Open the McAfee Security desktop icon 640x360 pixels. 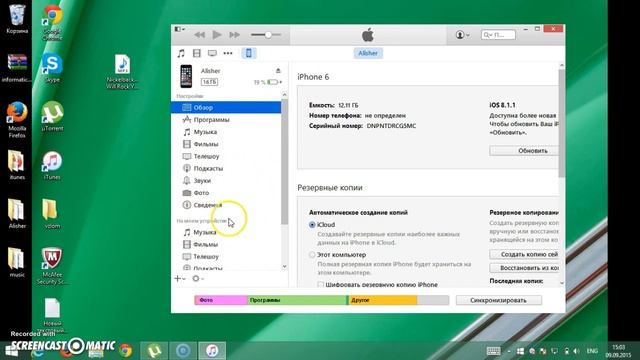[52, 266]
